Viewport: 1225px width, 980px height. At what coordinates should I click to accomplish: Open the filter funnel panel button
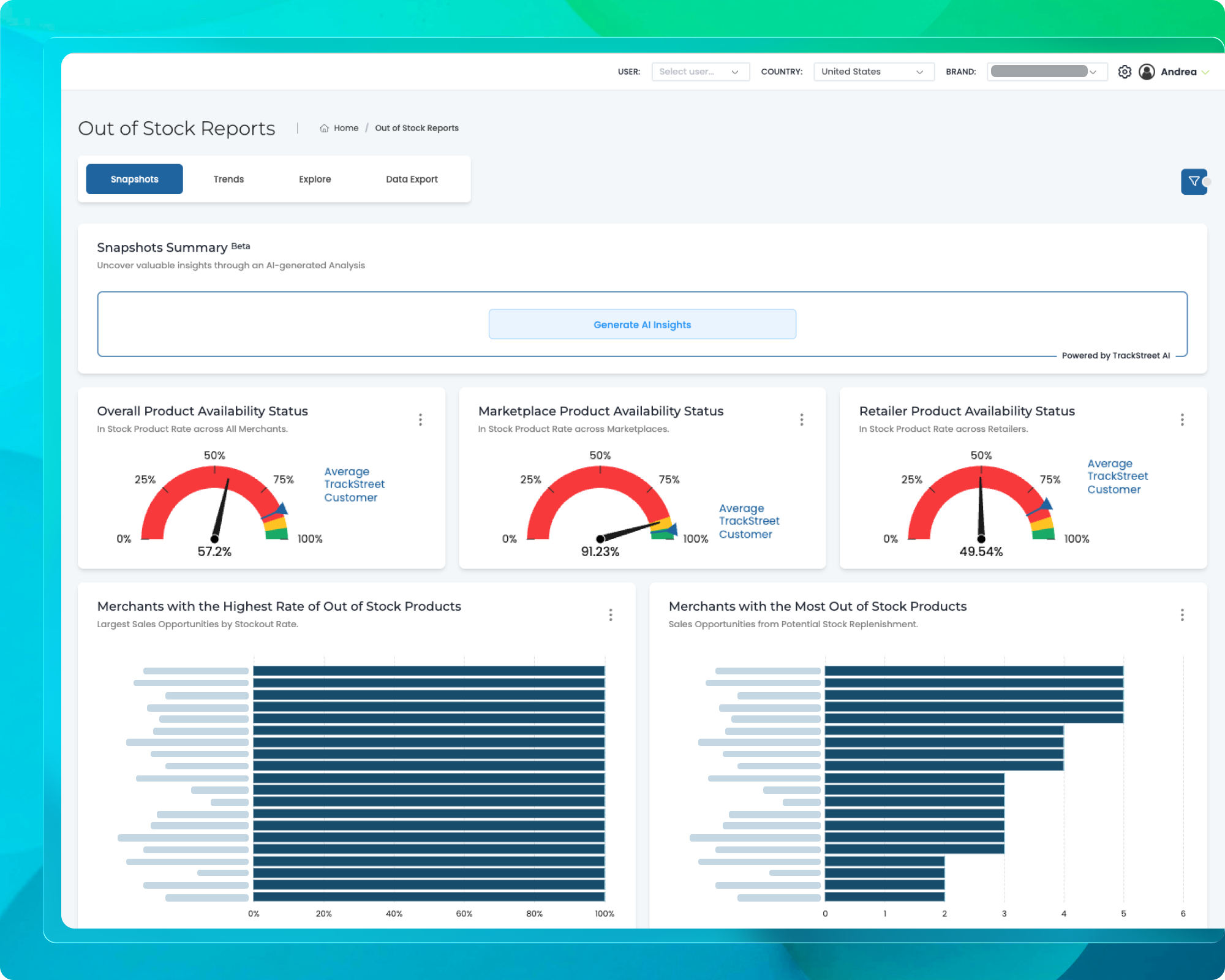[x=1194, y=181]
